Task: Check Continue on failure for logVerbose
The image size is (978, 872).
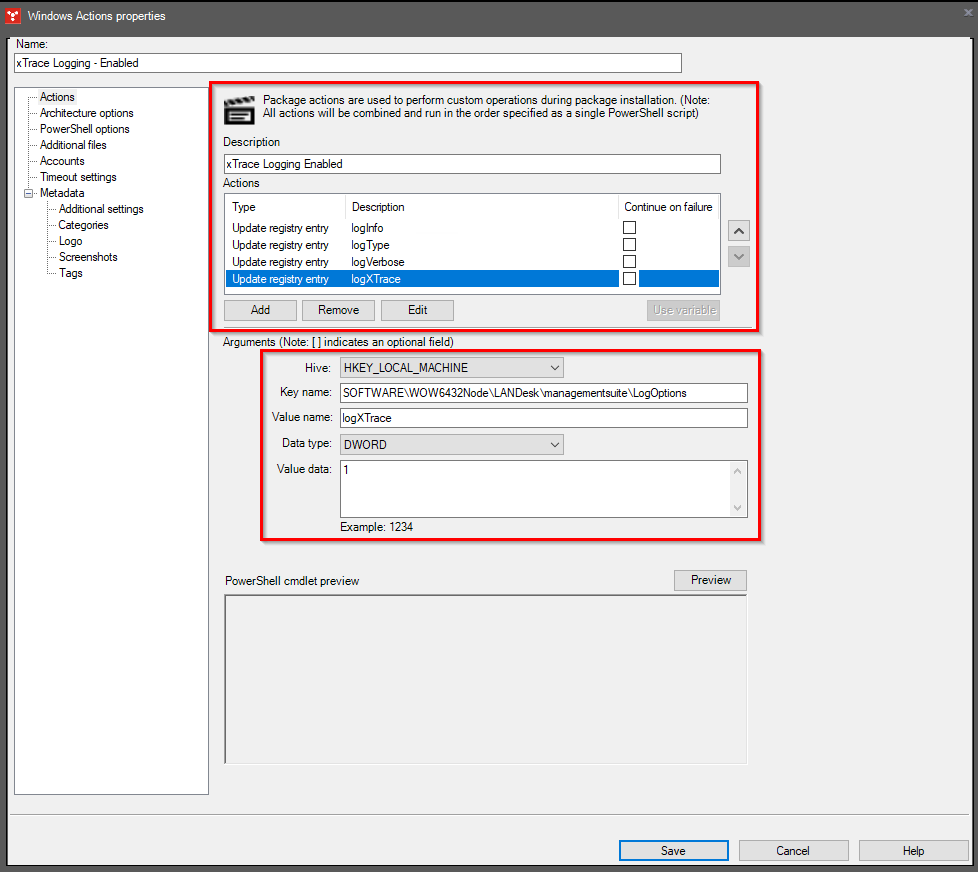Action: pyautogui.click(x=629, y=262)
